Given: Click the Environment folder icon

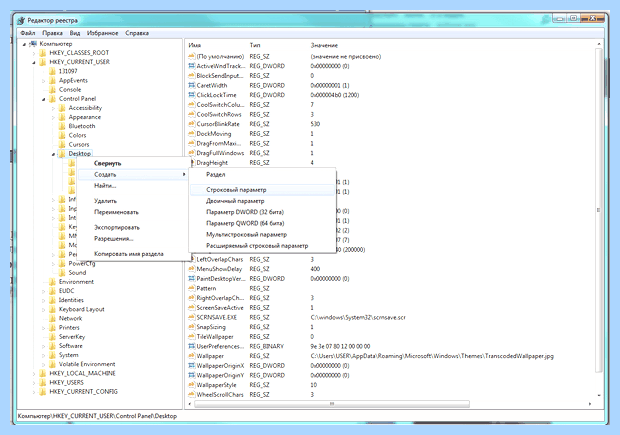Looking at the screenshot, I should point(52,282).
